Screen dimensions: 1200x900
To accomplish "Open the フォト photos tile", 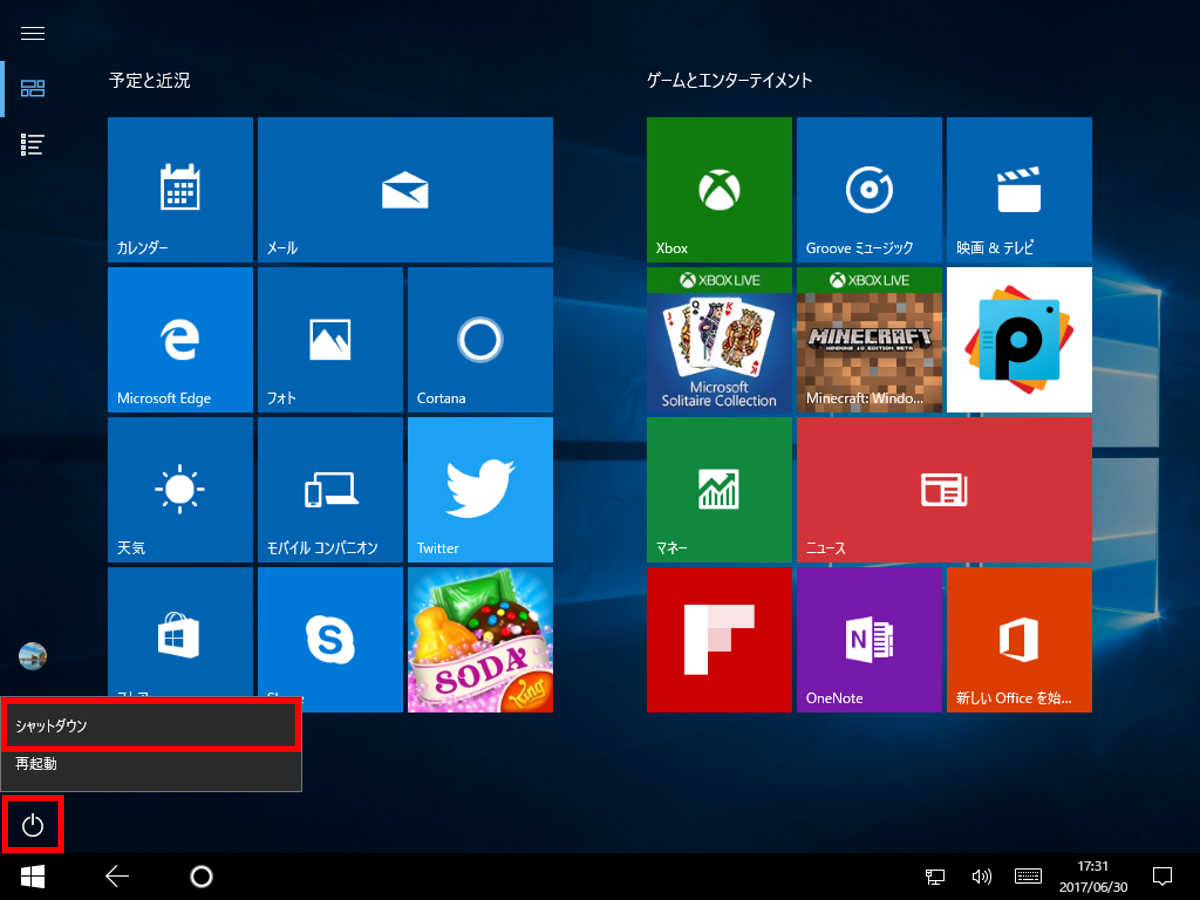I will coord(330,340).
